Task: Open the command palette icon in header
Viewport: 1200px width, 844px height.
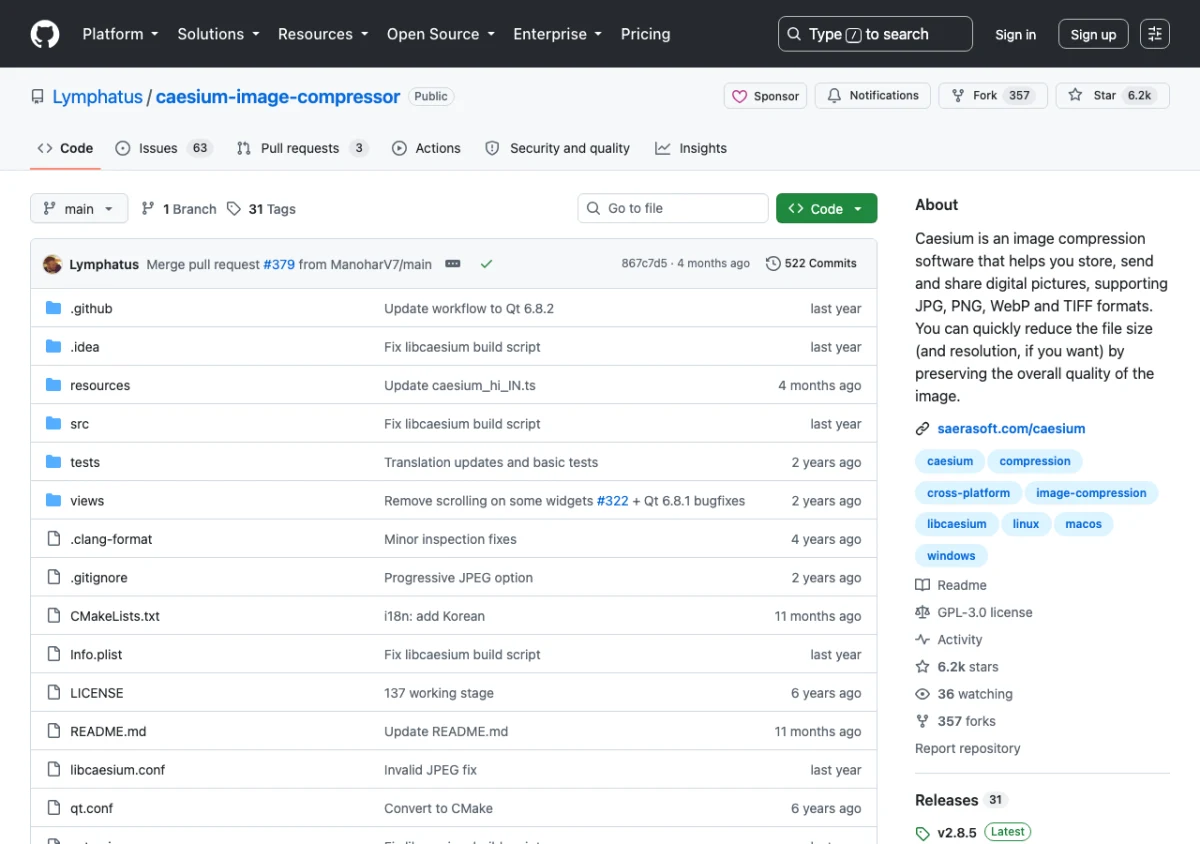Action: pyautogui.click(x=1155, y=34)
